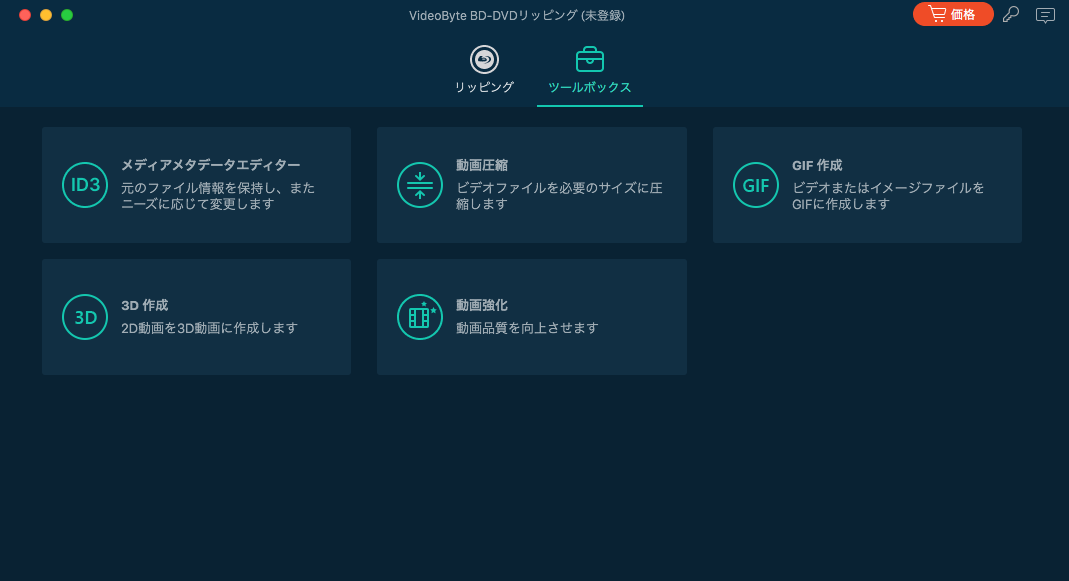Click the Blu-ray disc ripping icon

484,60
